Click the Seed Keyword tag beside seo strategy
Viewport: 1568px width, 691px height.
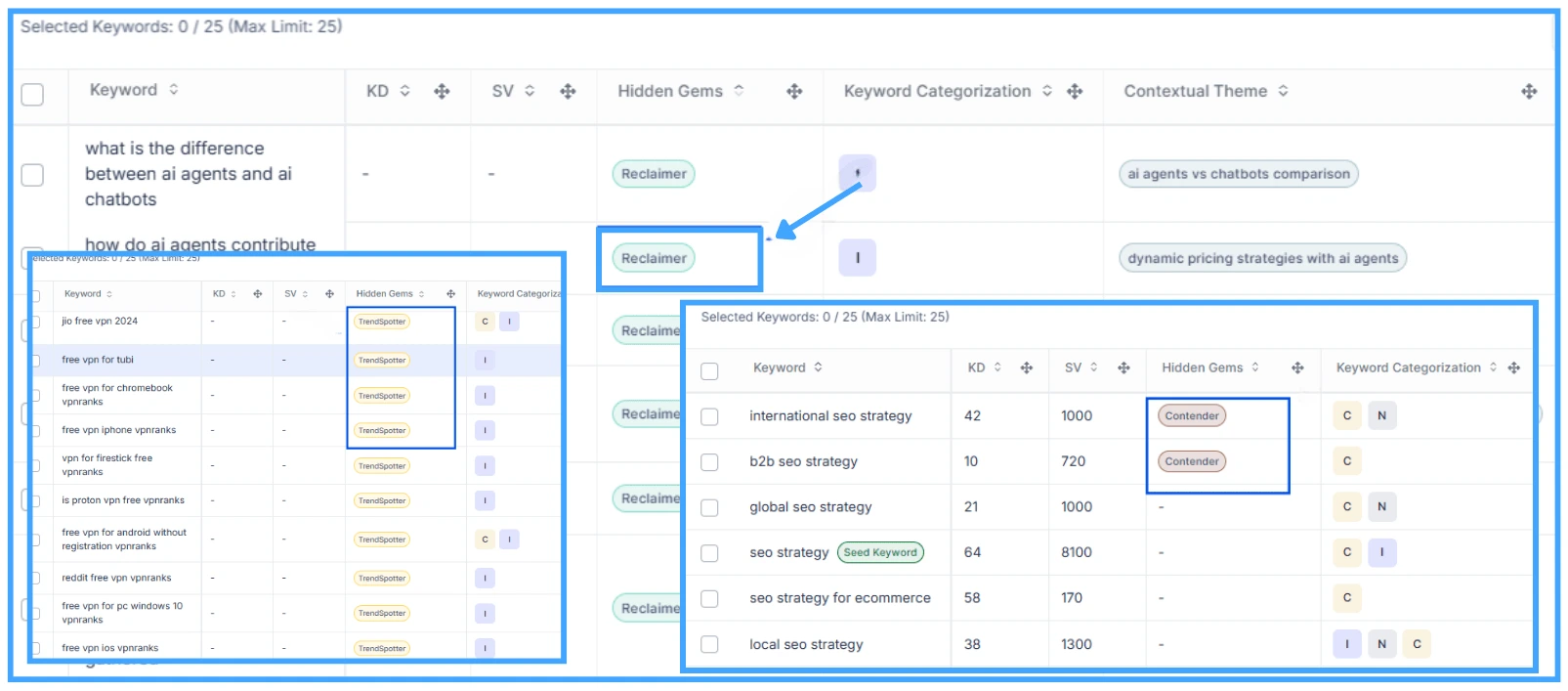880,552
